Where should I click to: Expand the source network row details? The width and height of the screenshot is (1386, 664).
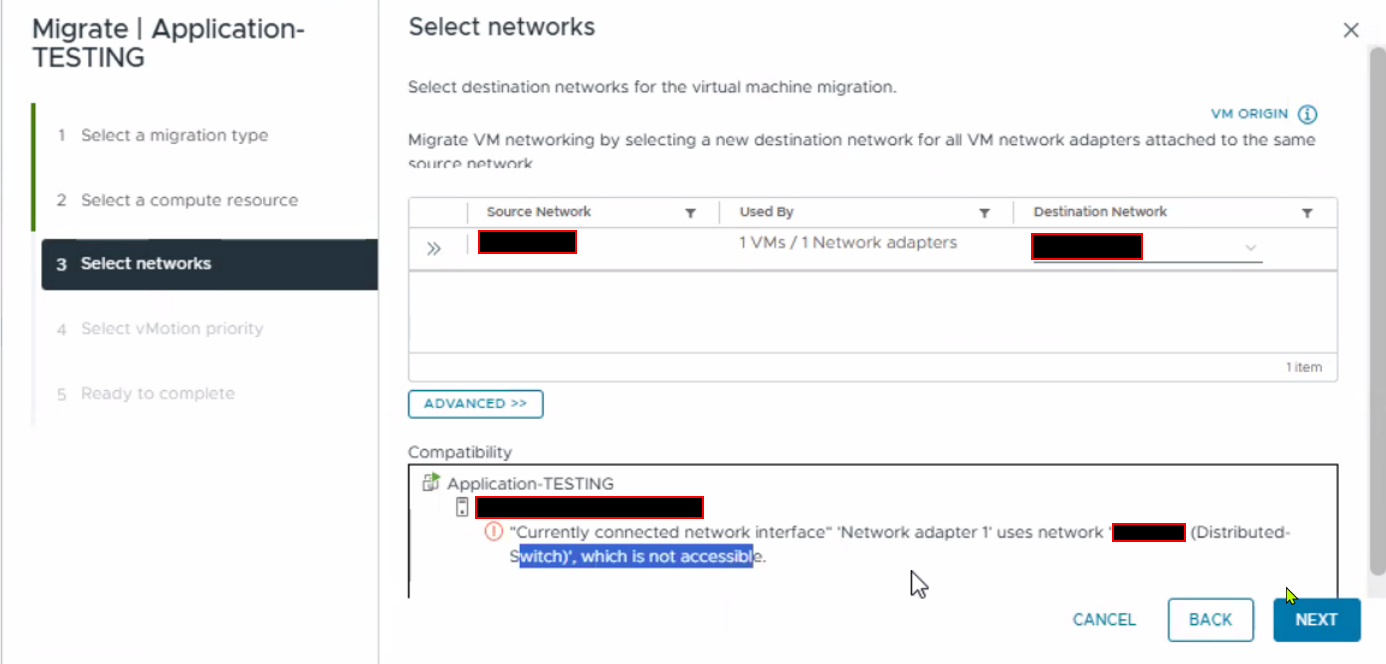(434, 249)
